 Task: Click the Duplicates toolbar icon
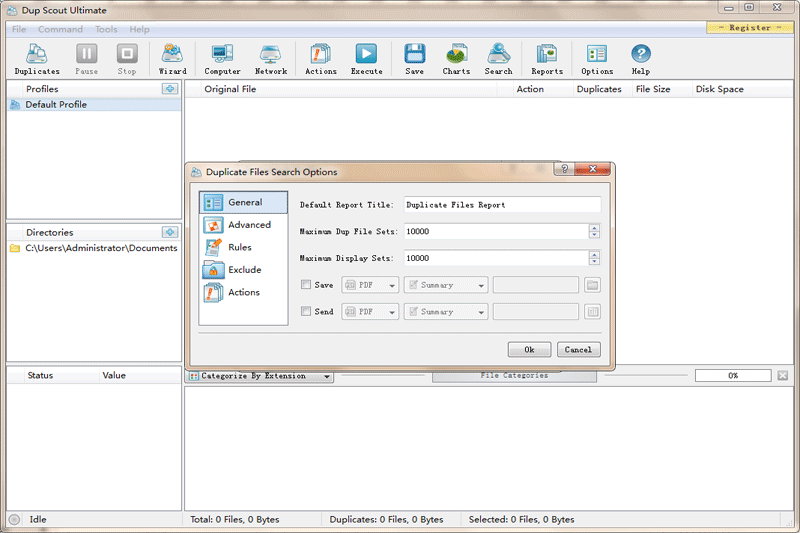pos(37,59)
